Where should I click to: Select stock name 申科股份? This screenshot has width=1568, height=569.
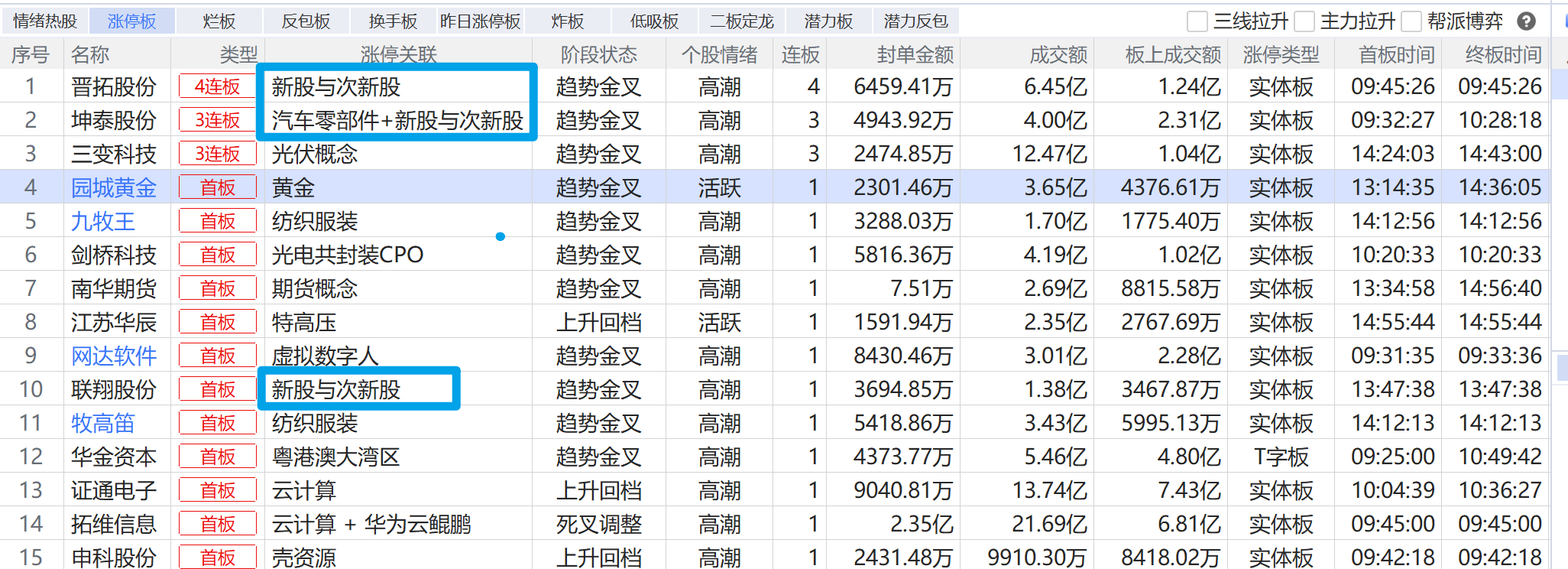[114, 558]
